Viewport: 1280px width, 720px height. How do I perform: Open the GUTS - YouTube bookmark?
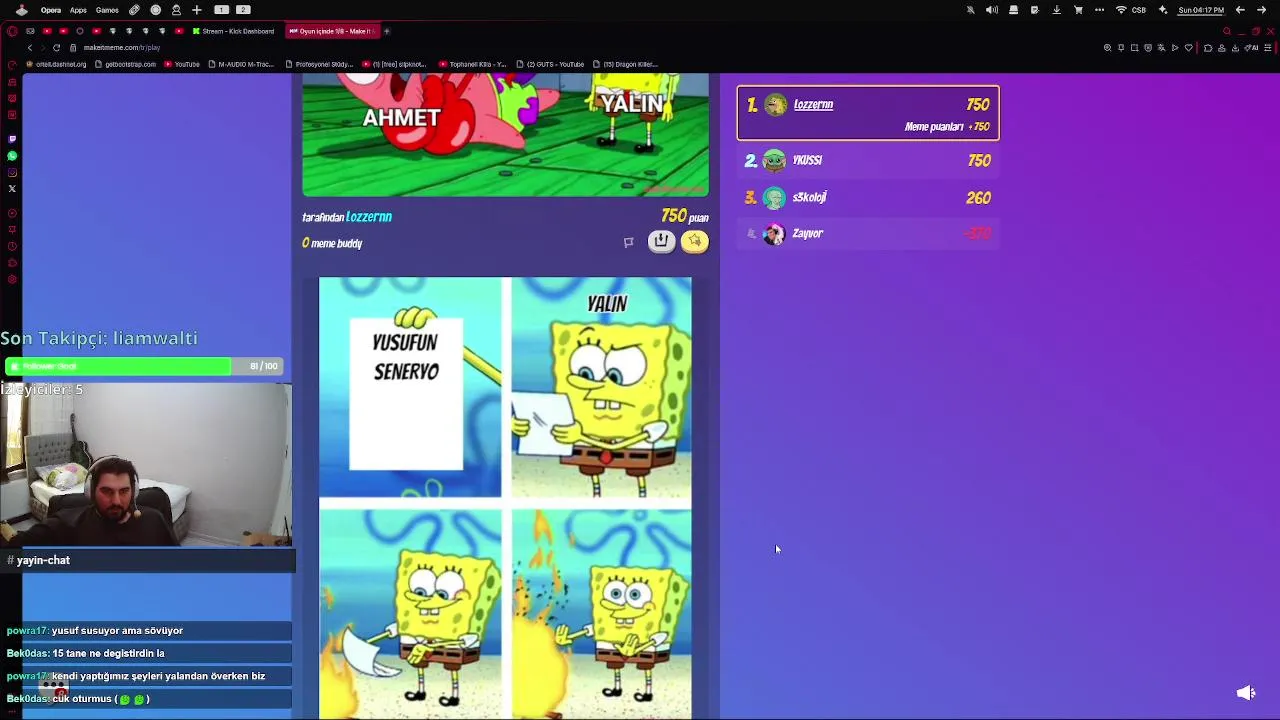[550, 64]
